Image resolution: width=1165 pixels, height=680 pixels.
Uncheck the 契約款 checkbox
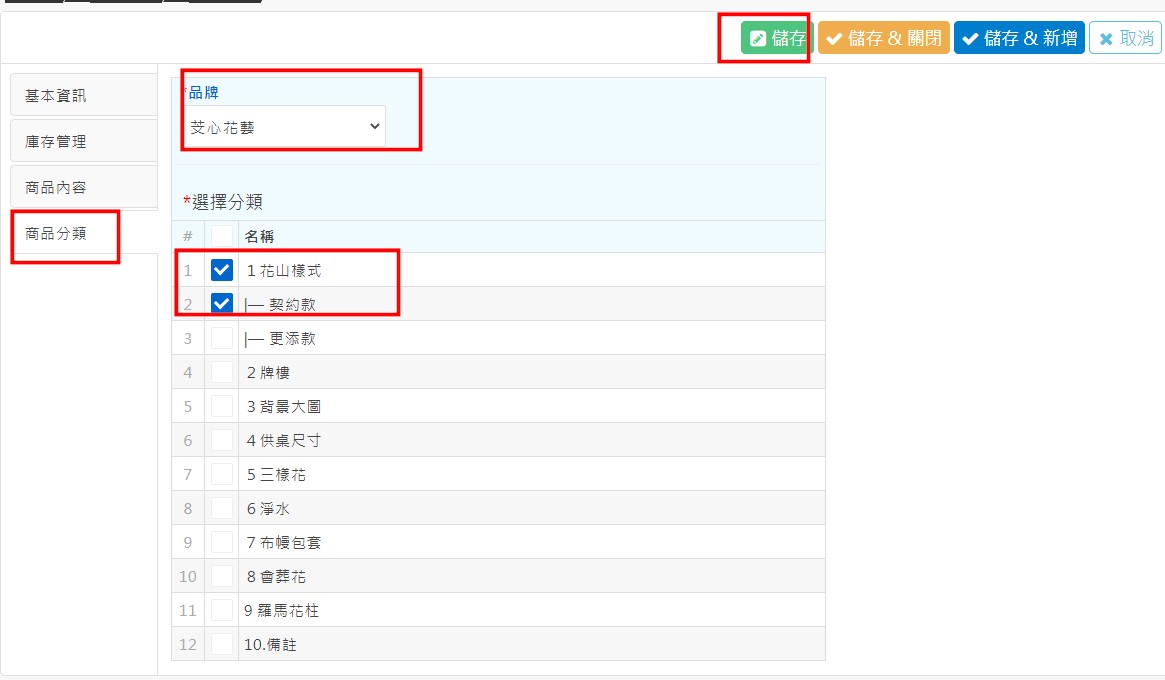[222, 304]
